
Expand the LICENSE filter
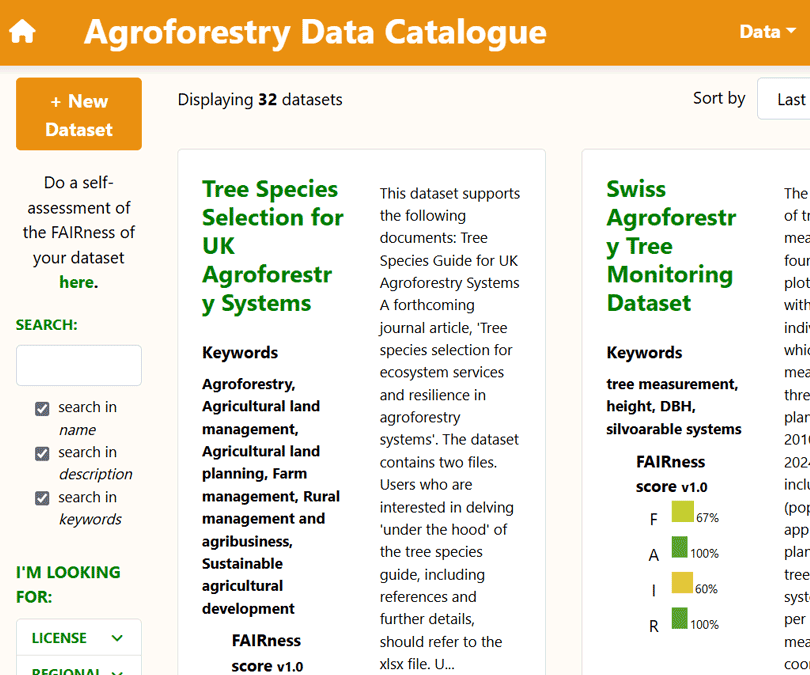point(78,638)
